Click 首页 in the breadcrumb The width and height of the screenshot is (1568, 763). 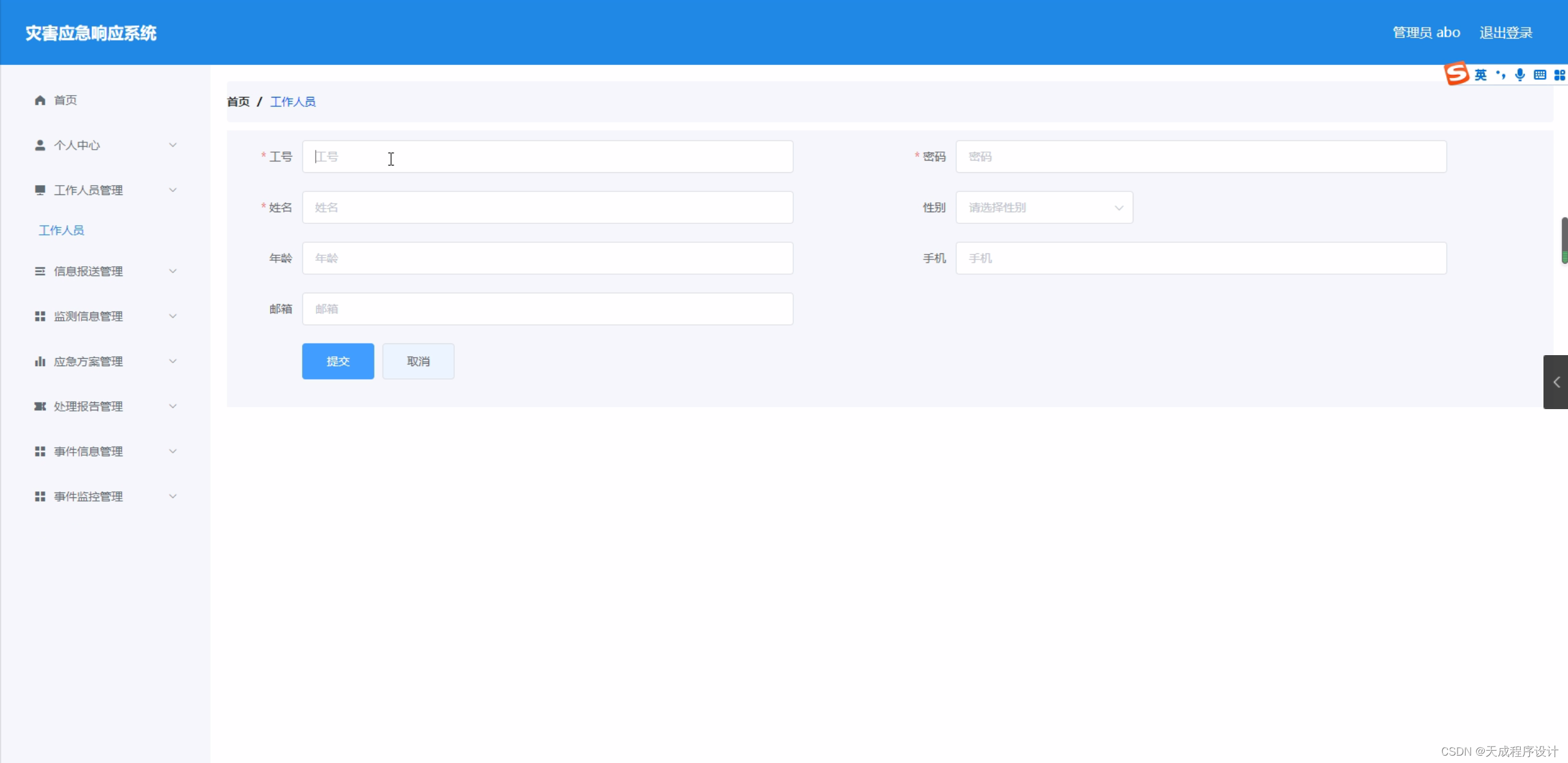[x=238, y=102]
